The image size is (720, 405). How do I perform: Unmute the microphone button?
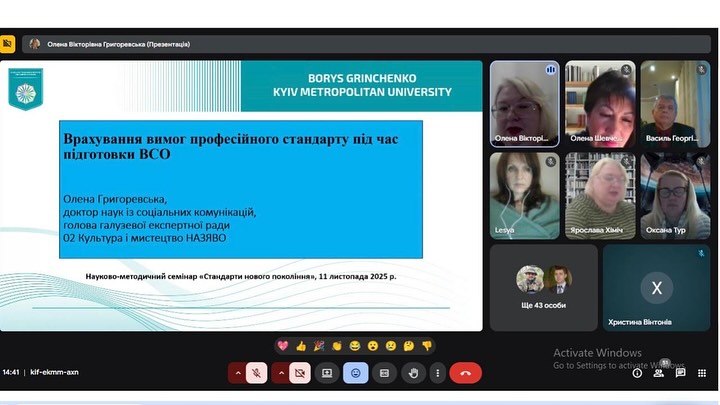[x=257, y=372]
